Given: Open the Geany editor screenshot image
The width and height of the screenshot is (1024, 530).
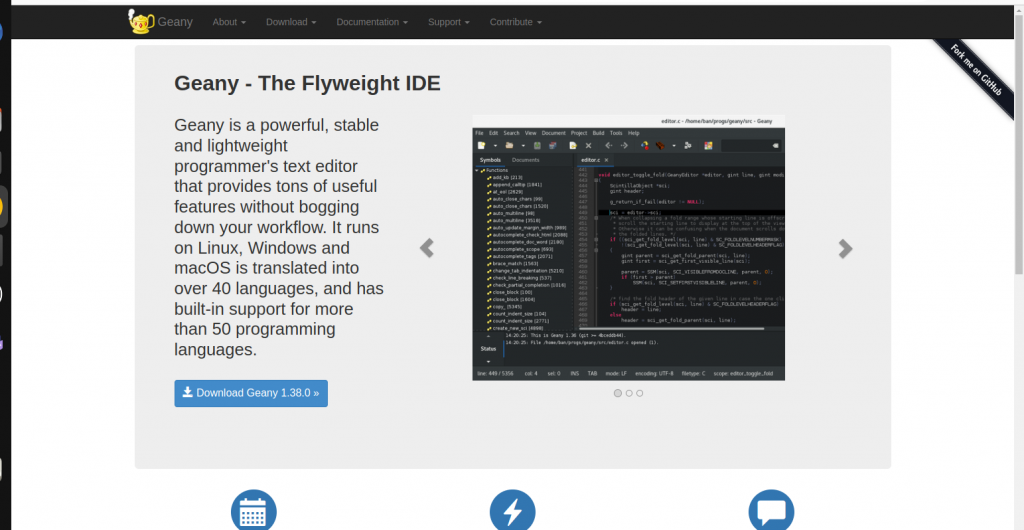Looking at the screenshot, I should pyautogui.click(x=628, y=248).
